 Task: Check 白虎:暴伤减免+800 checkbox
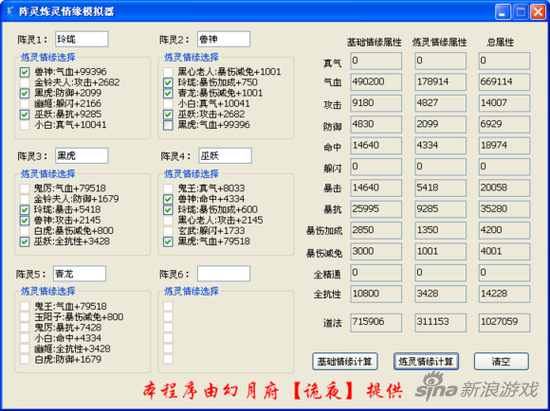[25, 231]
